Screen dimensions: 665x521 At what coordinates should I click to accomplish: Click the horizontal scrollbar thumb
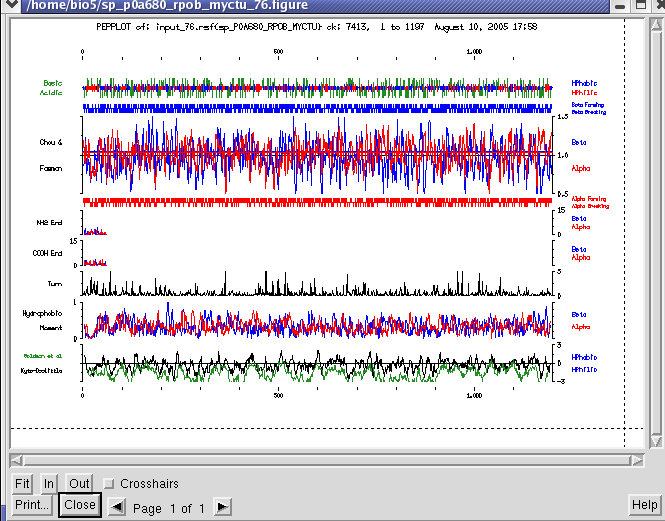pyautogui.click(x=327, y=460)
